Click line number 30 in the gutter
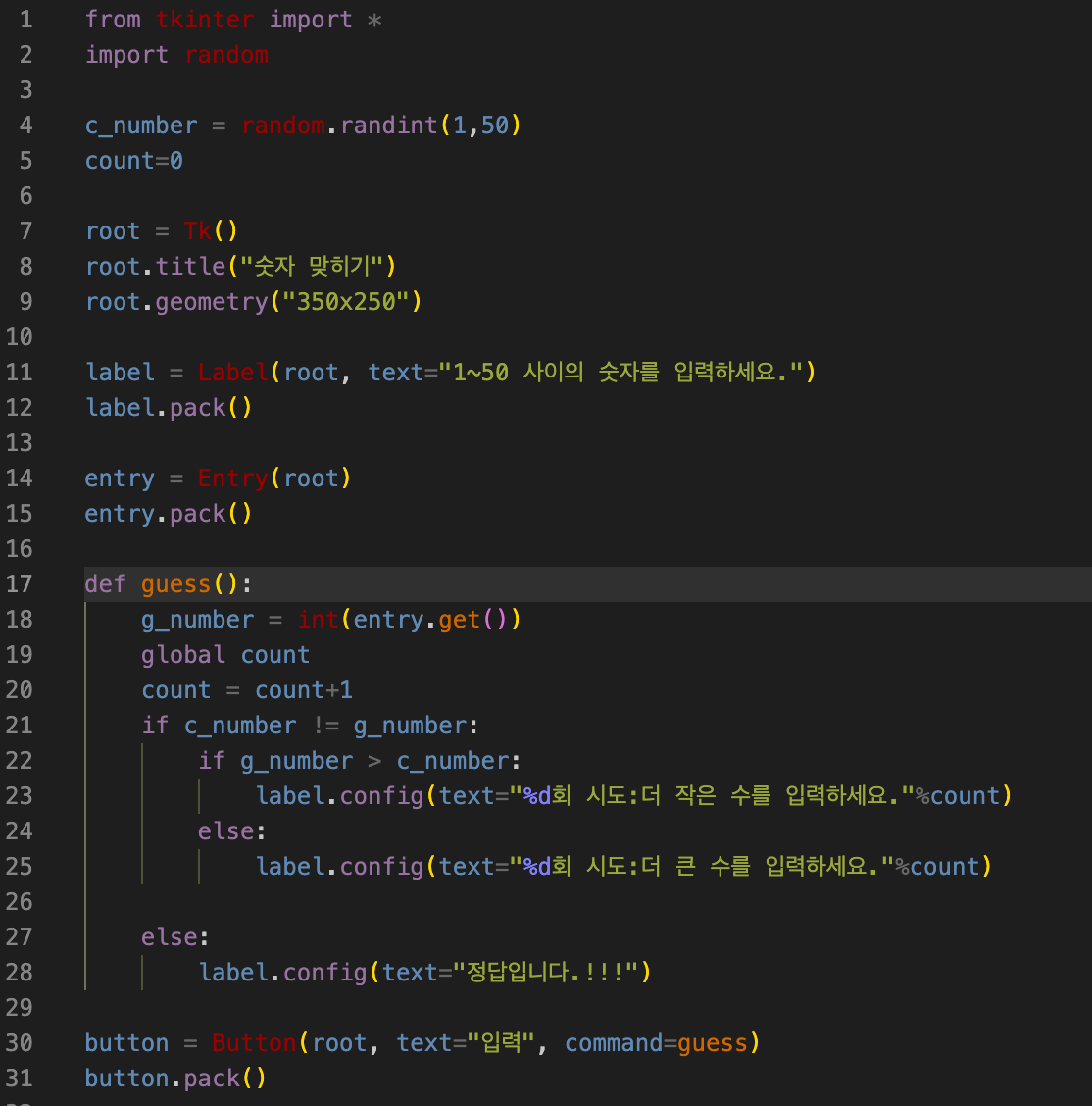1092x1106 pixels. tap(19, 1042)
